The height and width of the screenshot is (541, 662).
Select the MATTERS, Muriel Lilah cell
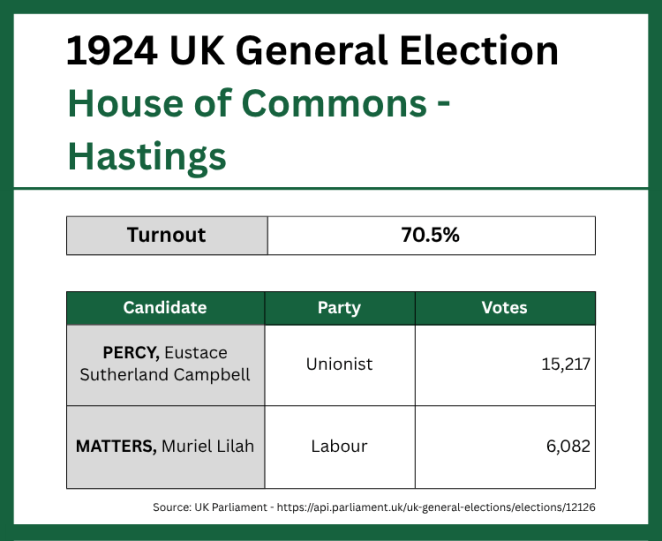[166, 447]
